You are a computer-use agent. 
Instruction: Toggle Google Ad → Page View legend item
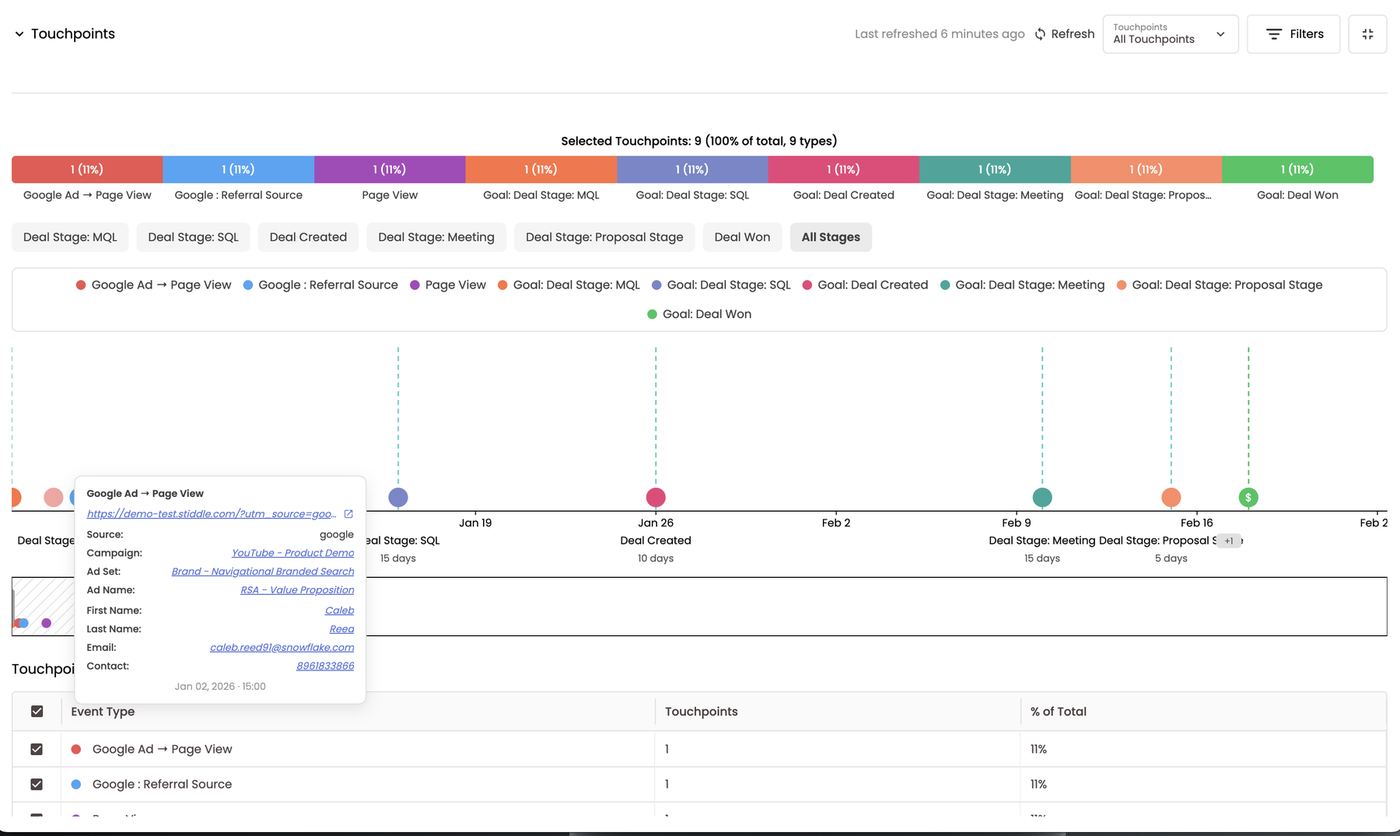(153, 285)
